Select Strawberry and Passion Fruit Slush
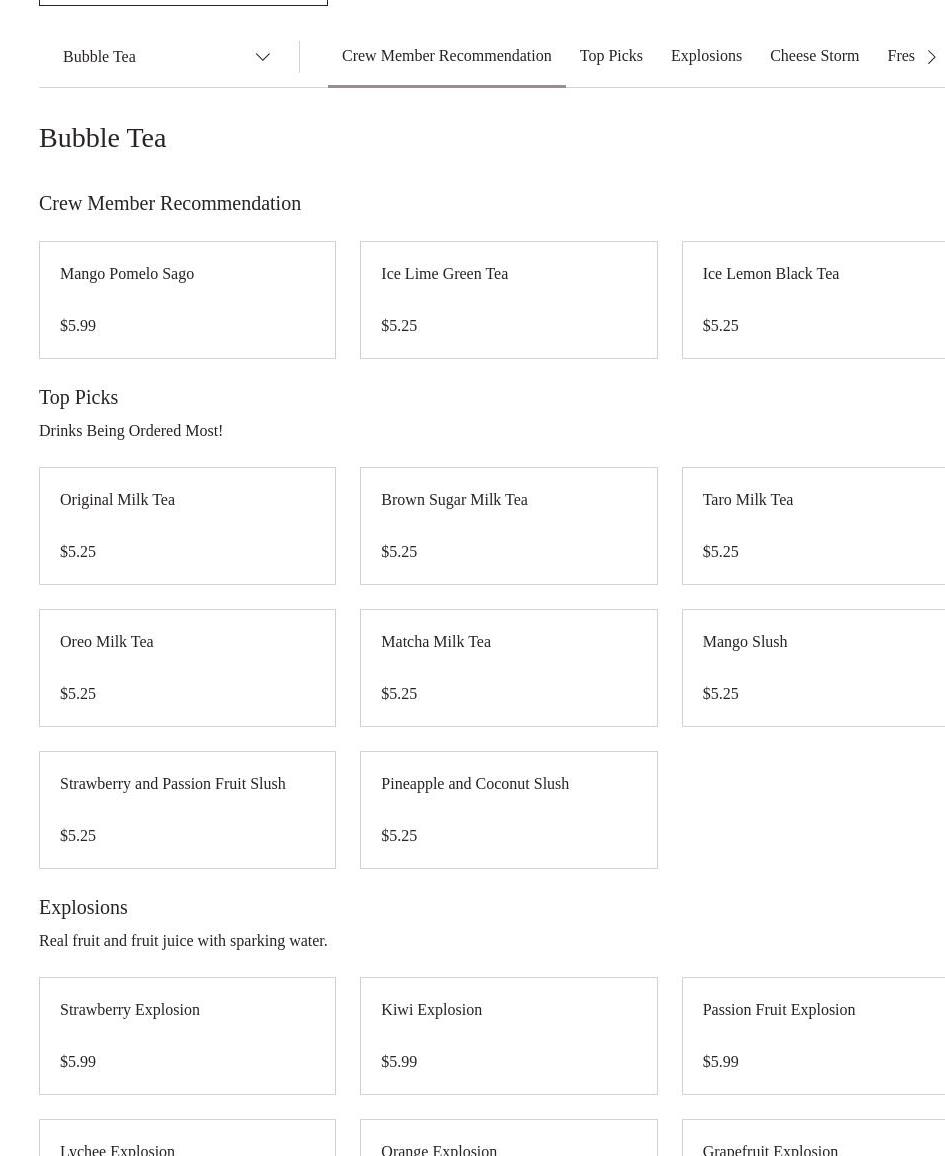945x1156 pixels. 187,809
